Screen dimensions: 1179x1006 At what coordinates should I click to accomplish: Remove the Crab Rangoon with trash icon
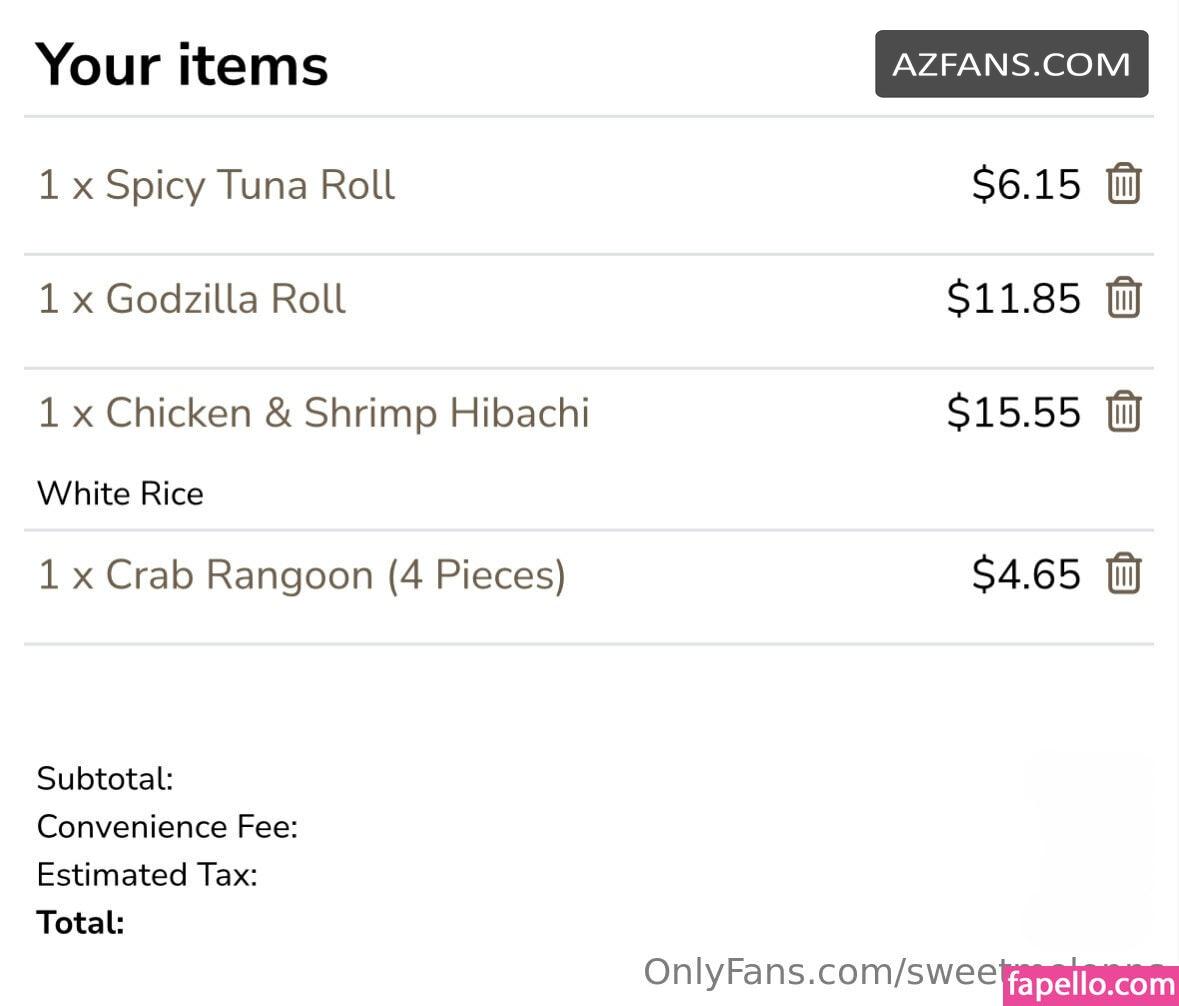[x=1123, y=574]
